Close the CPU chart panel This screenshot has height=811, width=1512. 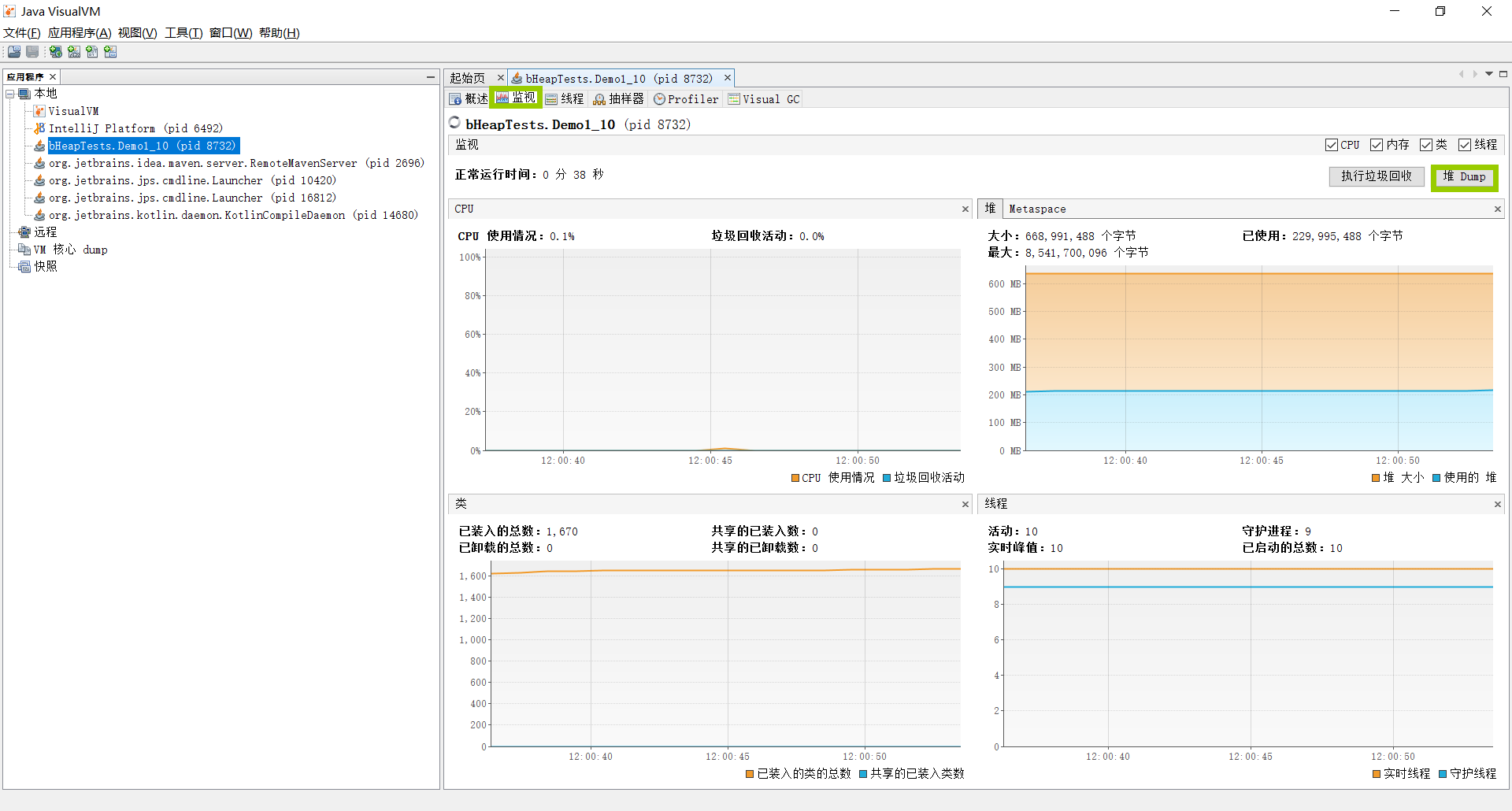(x=965, y=209)
